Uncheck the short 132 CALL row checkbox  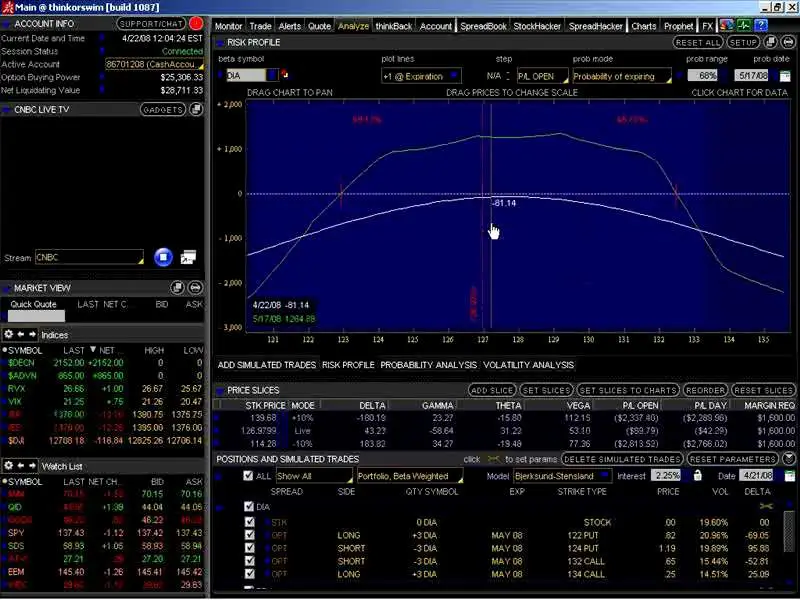point(249,561)
